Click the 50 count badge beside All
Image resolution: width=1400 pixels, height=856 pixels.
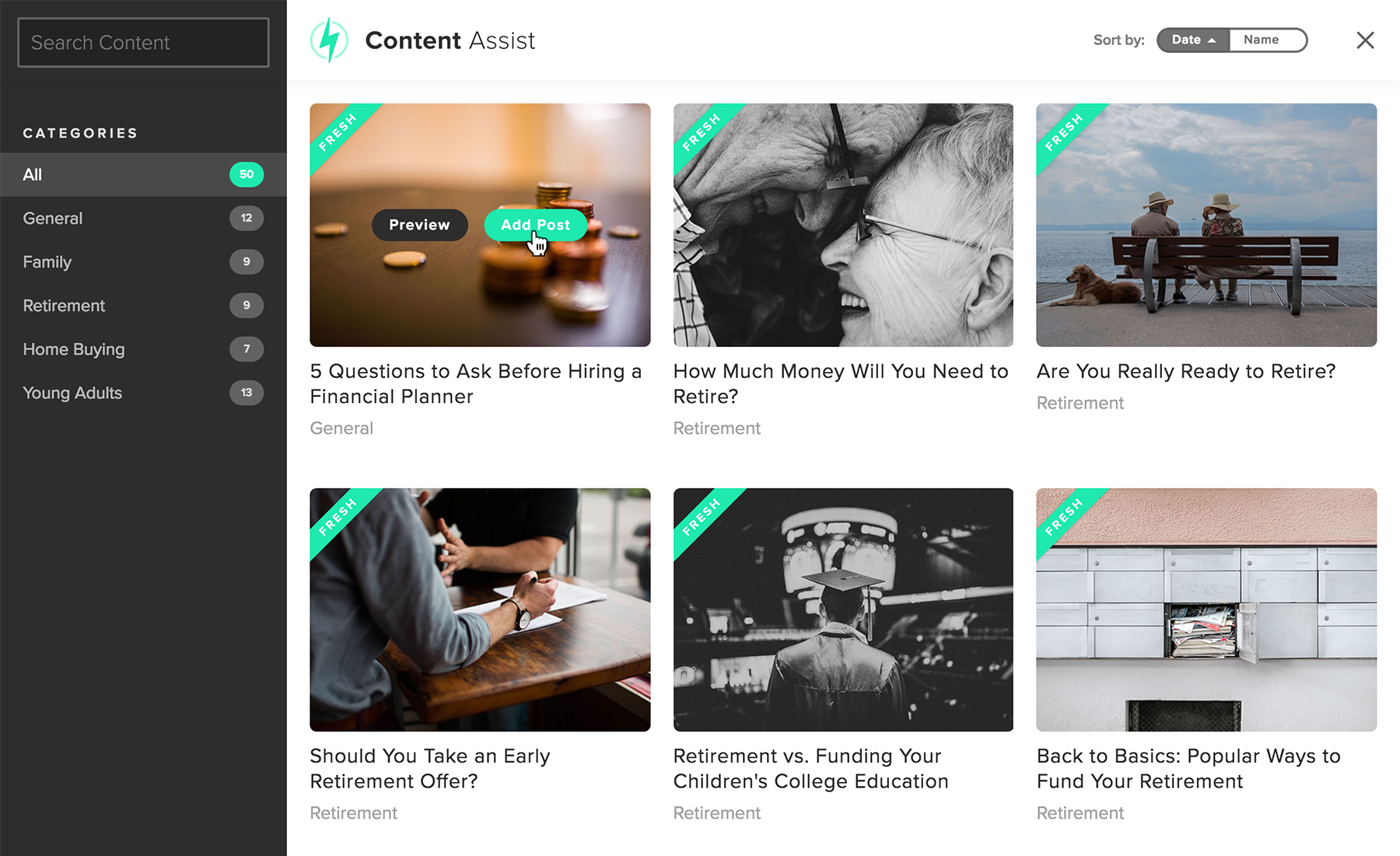[247, 174]
